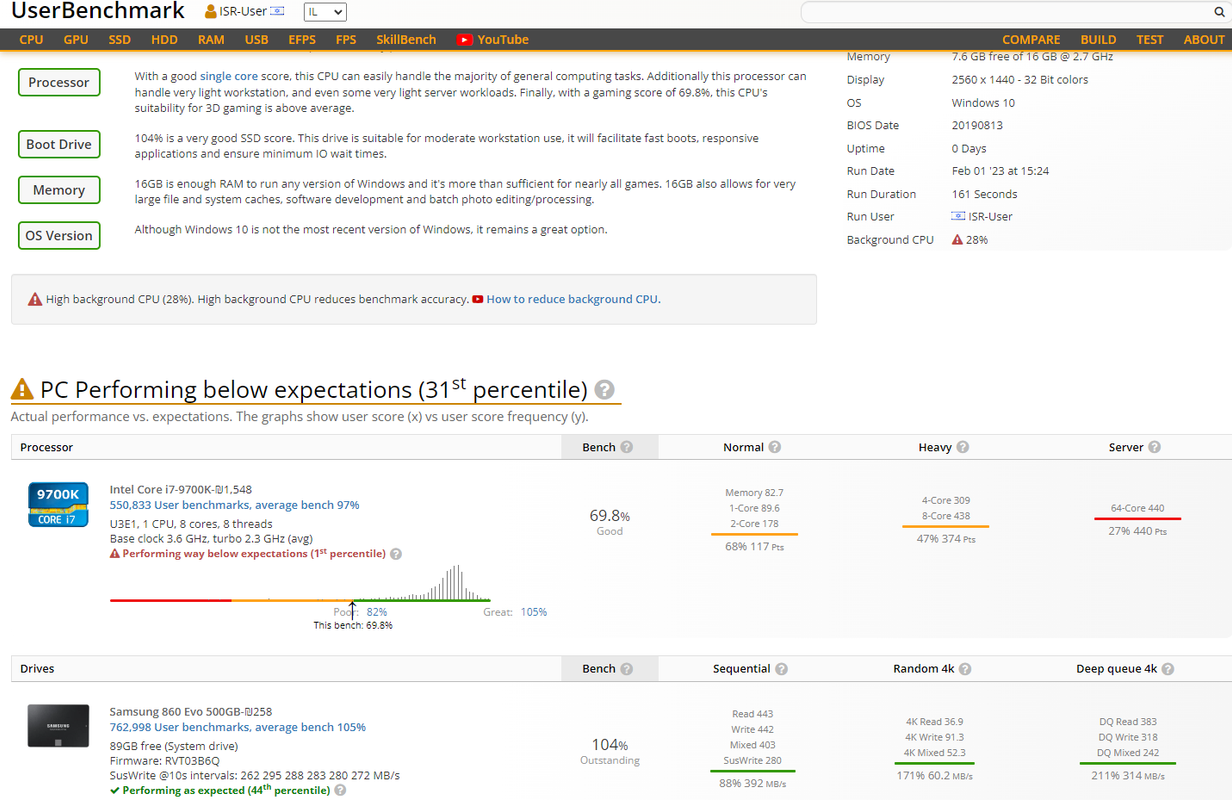Open 'How to reduce background CPU' link
The image size is (1232, 800).
coord(572,299)
